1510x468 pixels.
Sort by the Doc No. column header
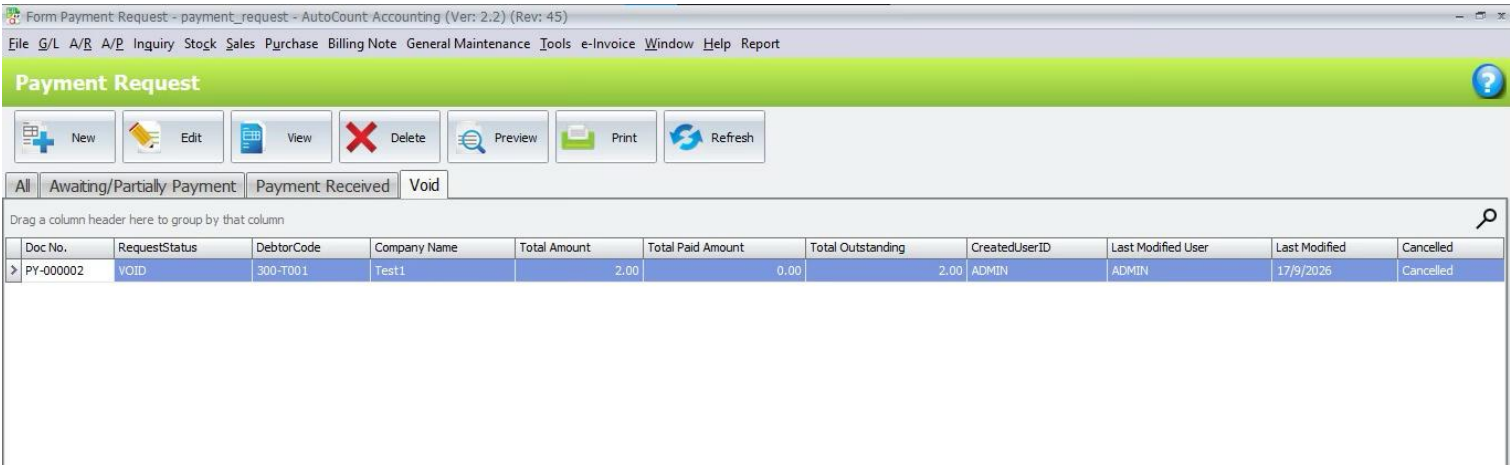click(x=60, y=246)
